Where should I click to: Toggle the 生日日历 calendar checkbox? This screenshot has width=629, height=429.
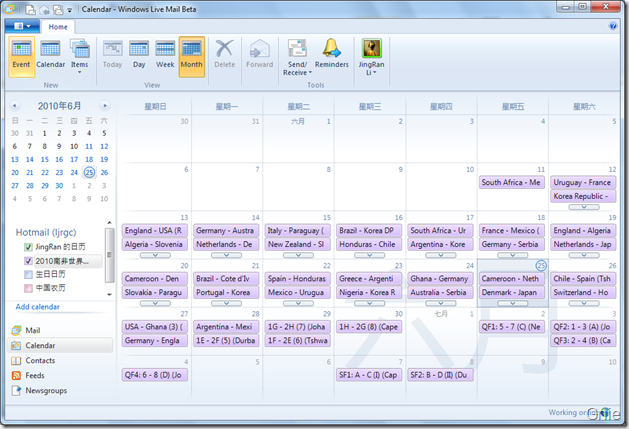[x=28, y=275]
